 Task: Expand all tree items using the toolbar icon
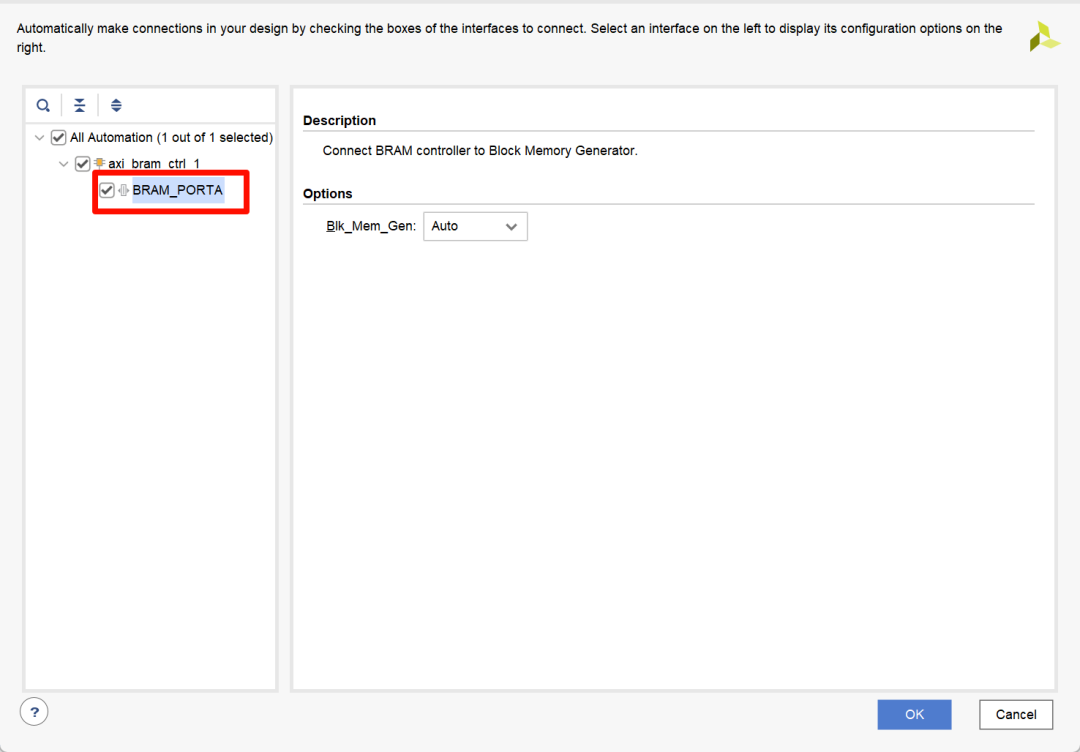pyautogui.click(x=116, y=105)
